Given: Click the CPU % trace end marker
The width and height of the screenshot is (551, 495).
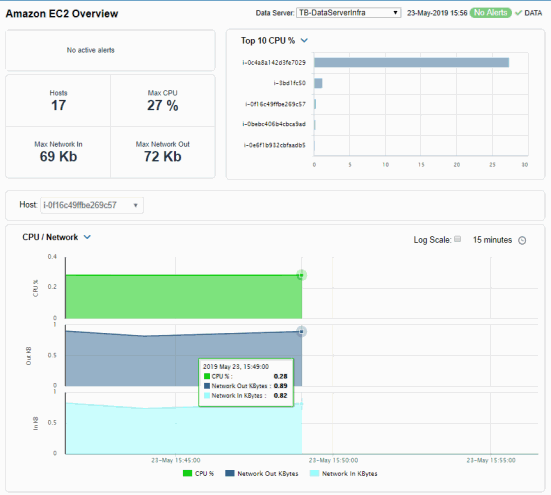Looking at the screenshot, I should click(x=301, y=275).
